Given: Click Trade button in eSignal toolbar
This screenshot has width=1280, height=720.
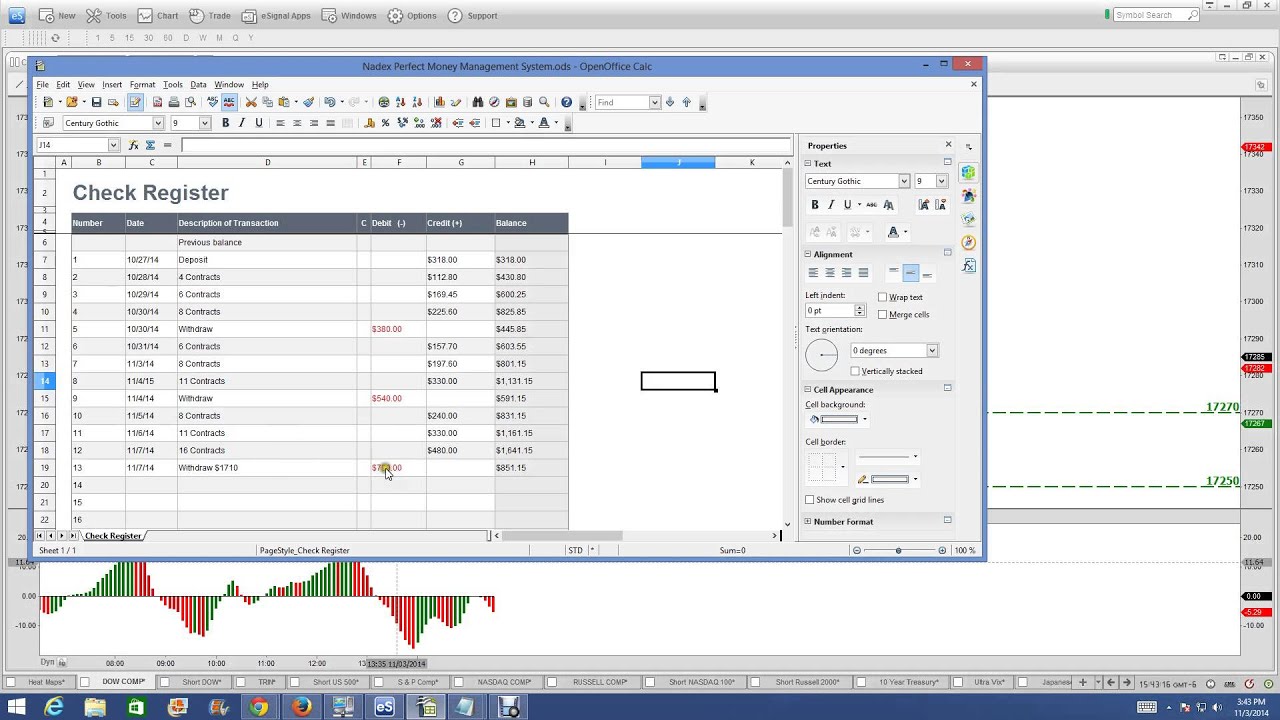Looking at the screenshot, I should [x=209, y=15].
